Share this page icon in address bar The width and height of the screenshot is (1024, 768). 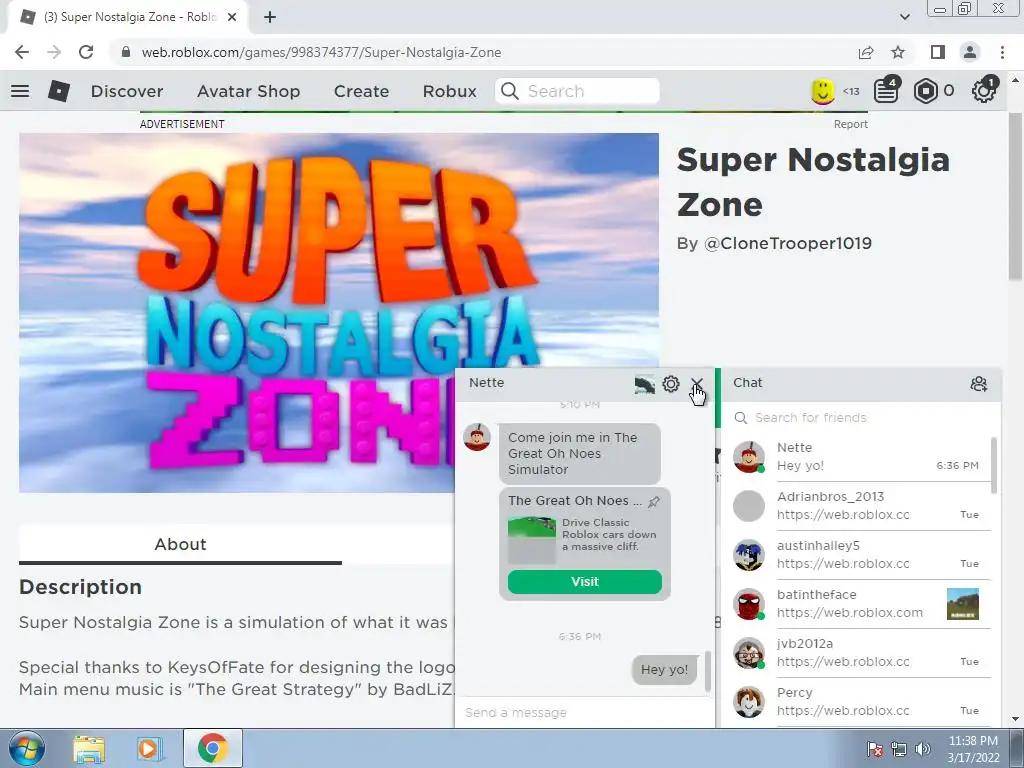(x=866, y=52)
